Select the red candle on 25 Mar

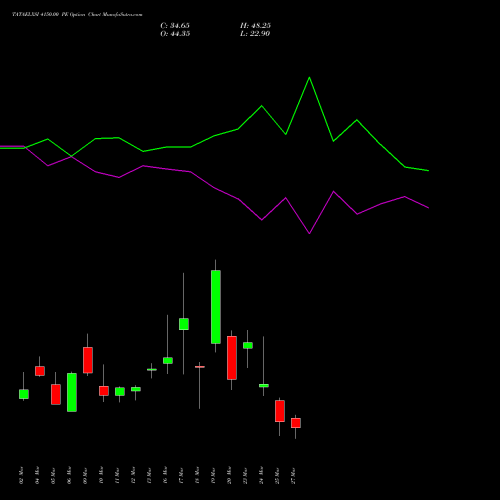click(x=280, y=411)
